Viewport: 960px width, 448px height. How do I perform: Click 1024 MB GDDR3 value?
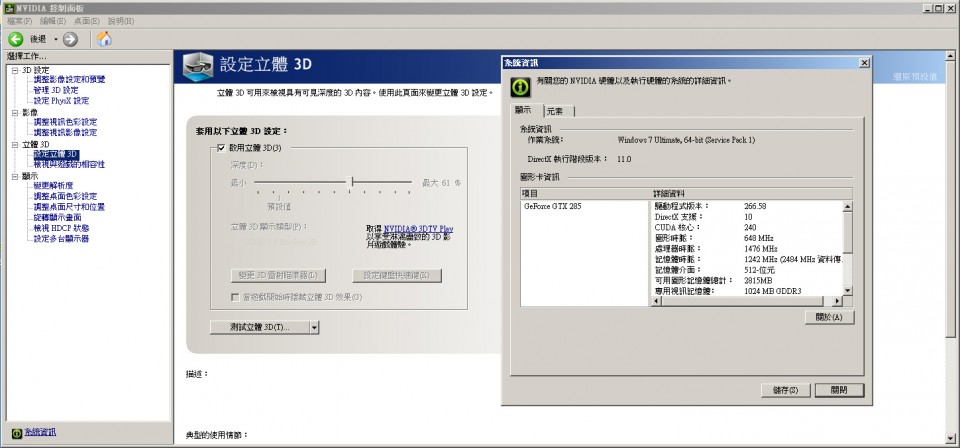773,291
